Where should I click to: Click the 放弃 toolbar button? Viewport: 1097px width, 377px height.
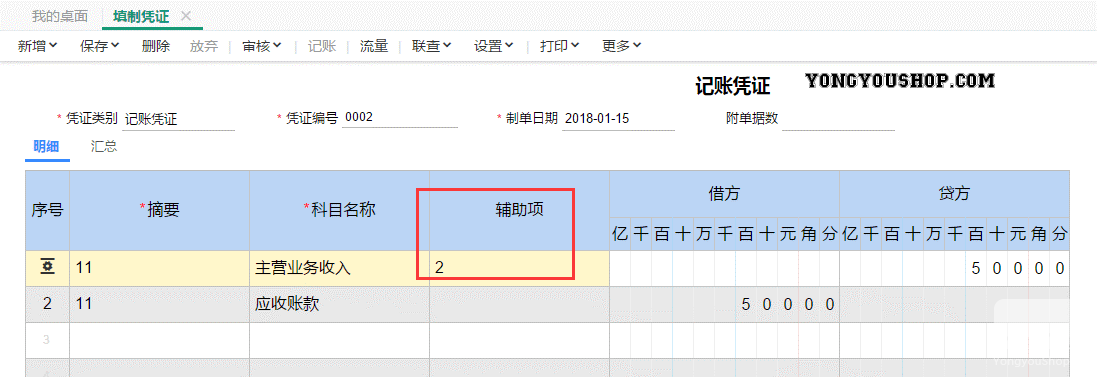pos(204,46)
